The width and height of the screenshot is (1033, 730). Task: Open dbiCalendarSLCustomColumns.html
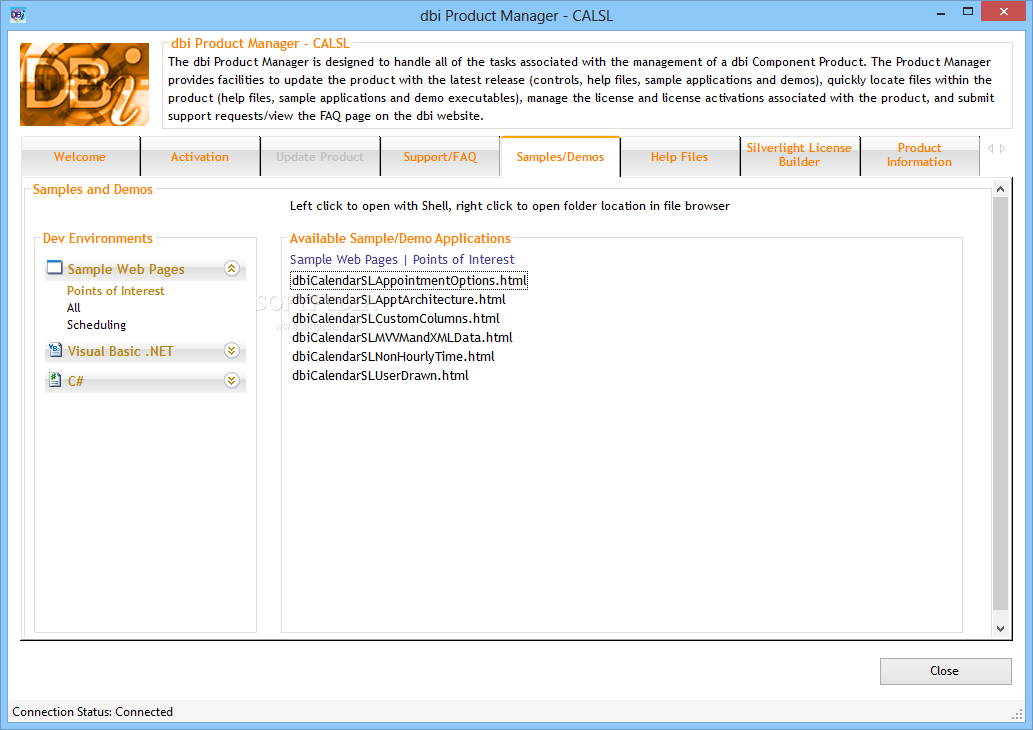[x=396, y=319]
